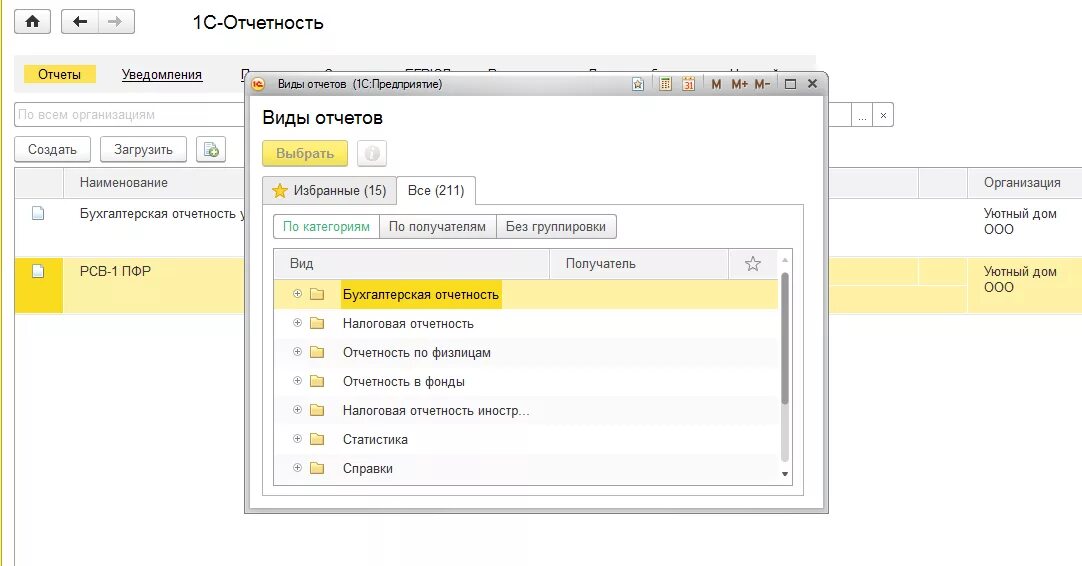Image resolution: width=1082 pixels, height=566 pixels.
Task: Expand the Налоговая отчетность иностр... folder
Action: [x=297, y=409]
